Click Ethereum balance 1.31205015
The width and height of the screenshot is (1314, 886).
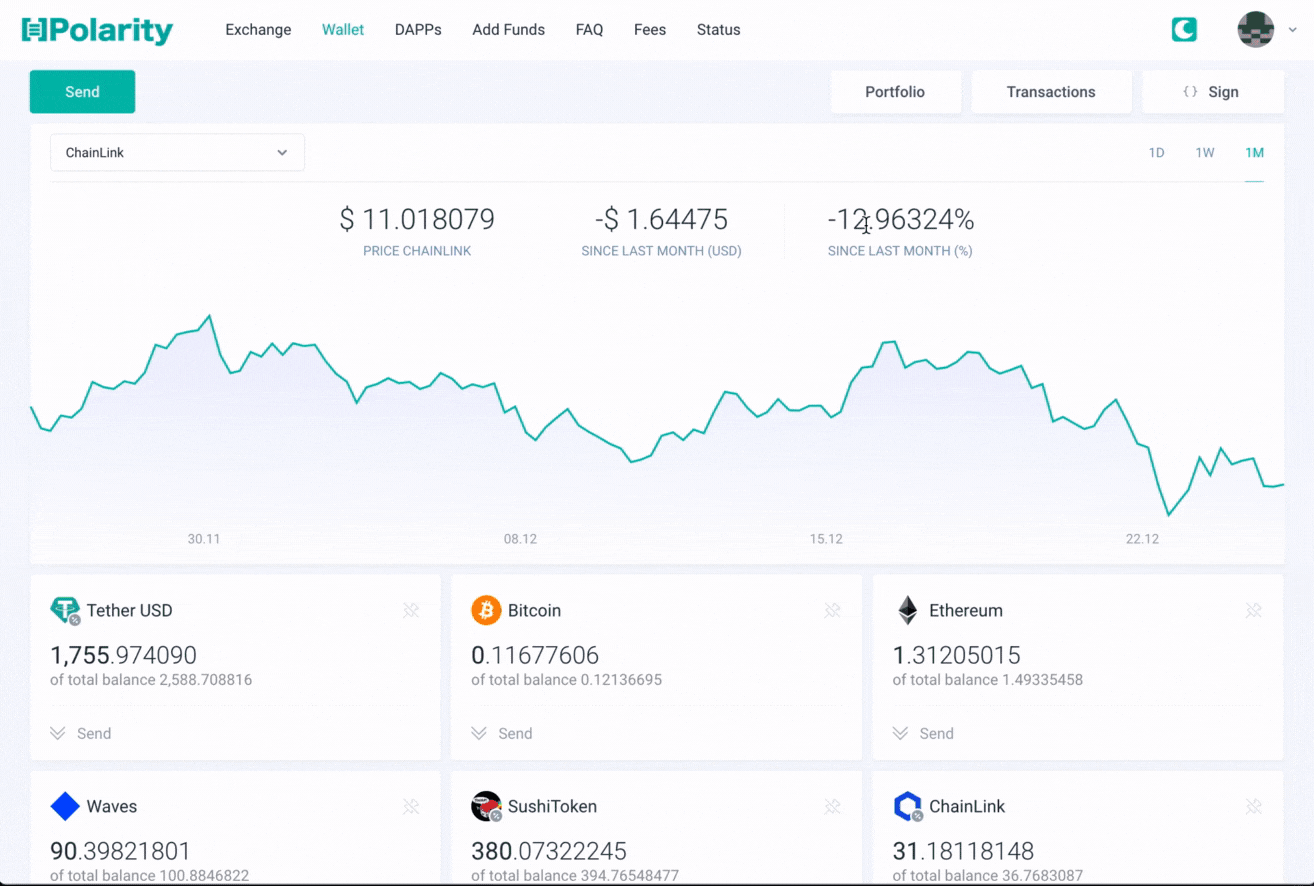(x=956, y=655)
